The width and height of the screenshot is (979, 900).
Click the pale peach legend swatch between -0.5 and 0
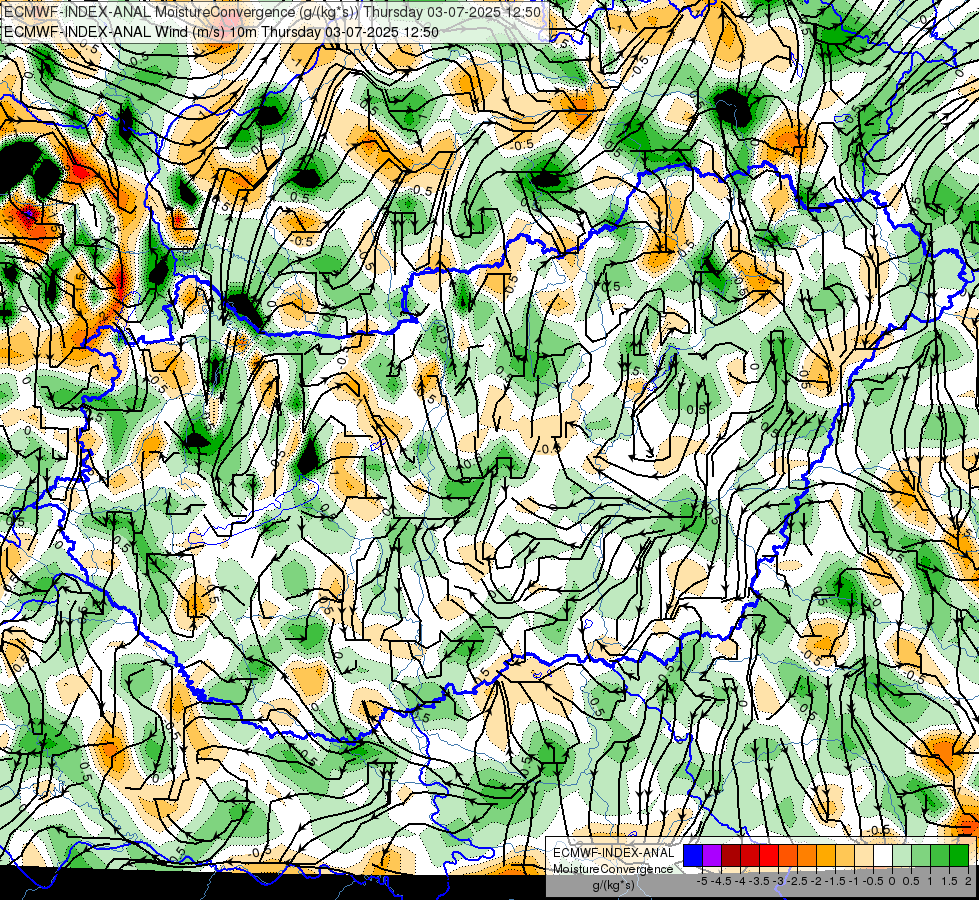click(x=864, y=855)
